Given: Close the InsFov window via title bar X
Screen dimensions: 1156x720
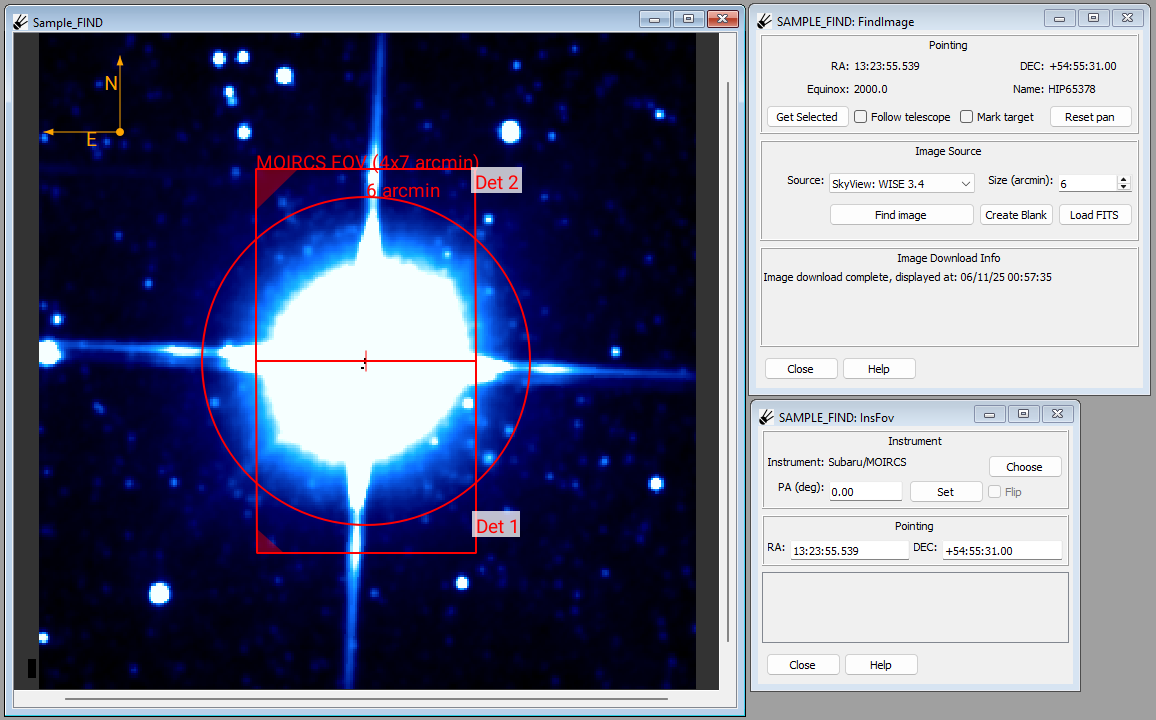Looking at the screenshot, I should 1057,414.
